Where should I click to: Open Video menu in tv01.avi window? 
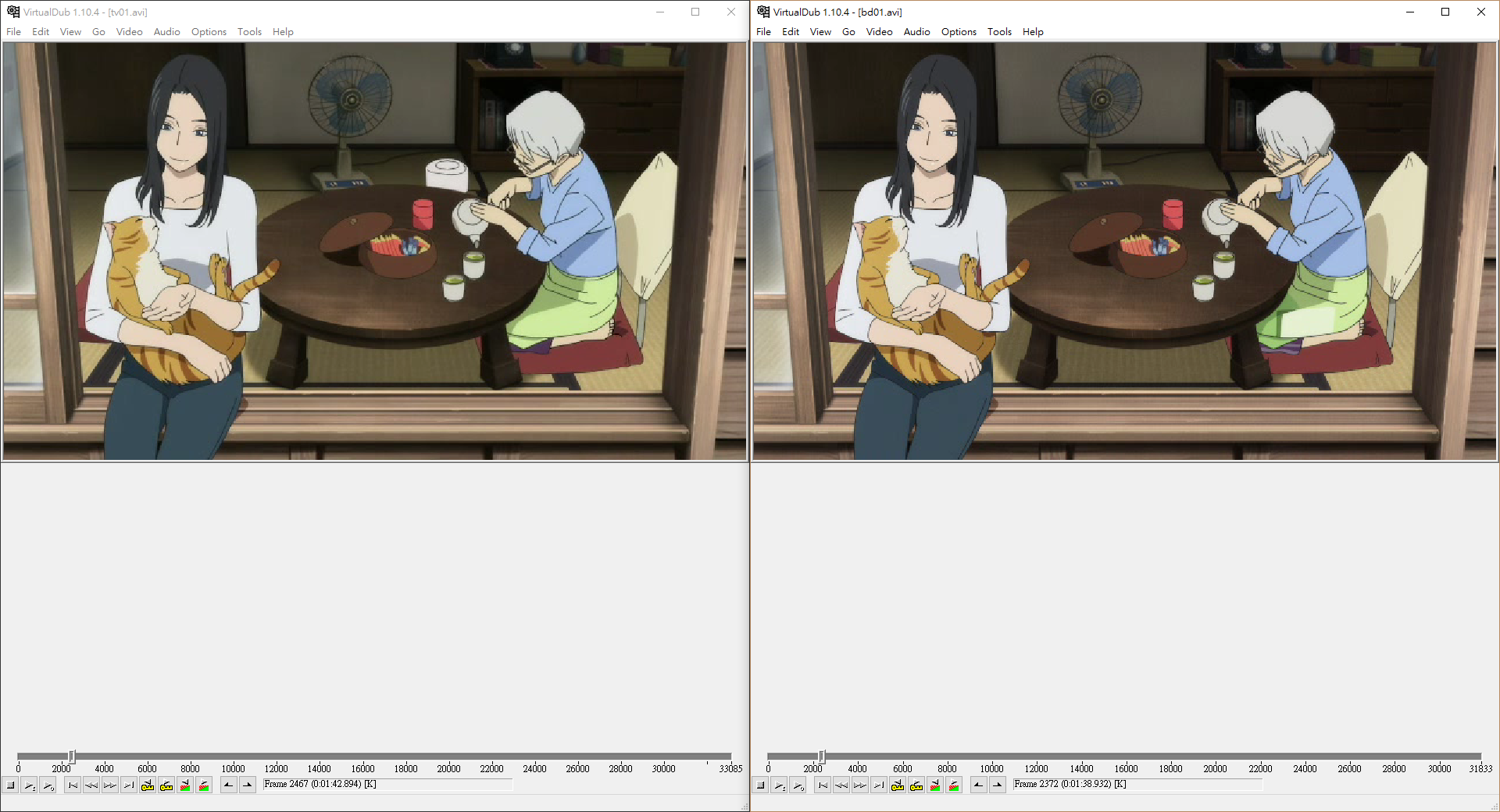129,32
